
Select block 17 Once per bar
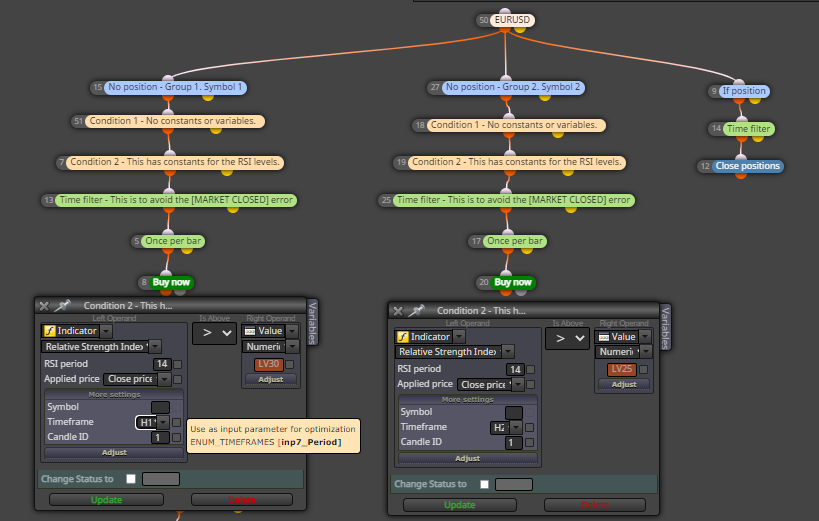[514, 241]
